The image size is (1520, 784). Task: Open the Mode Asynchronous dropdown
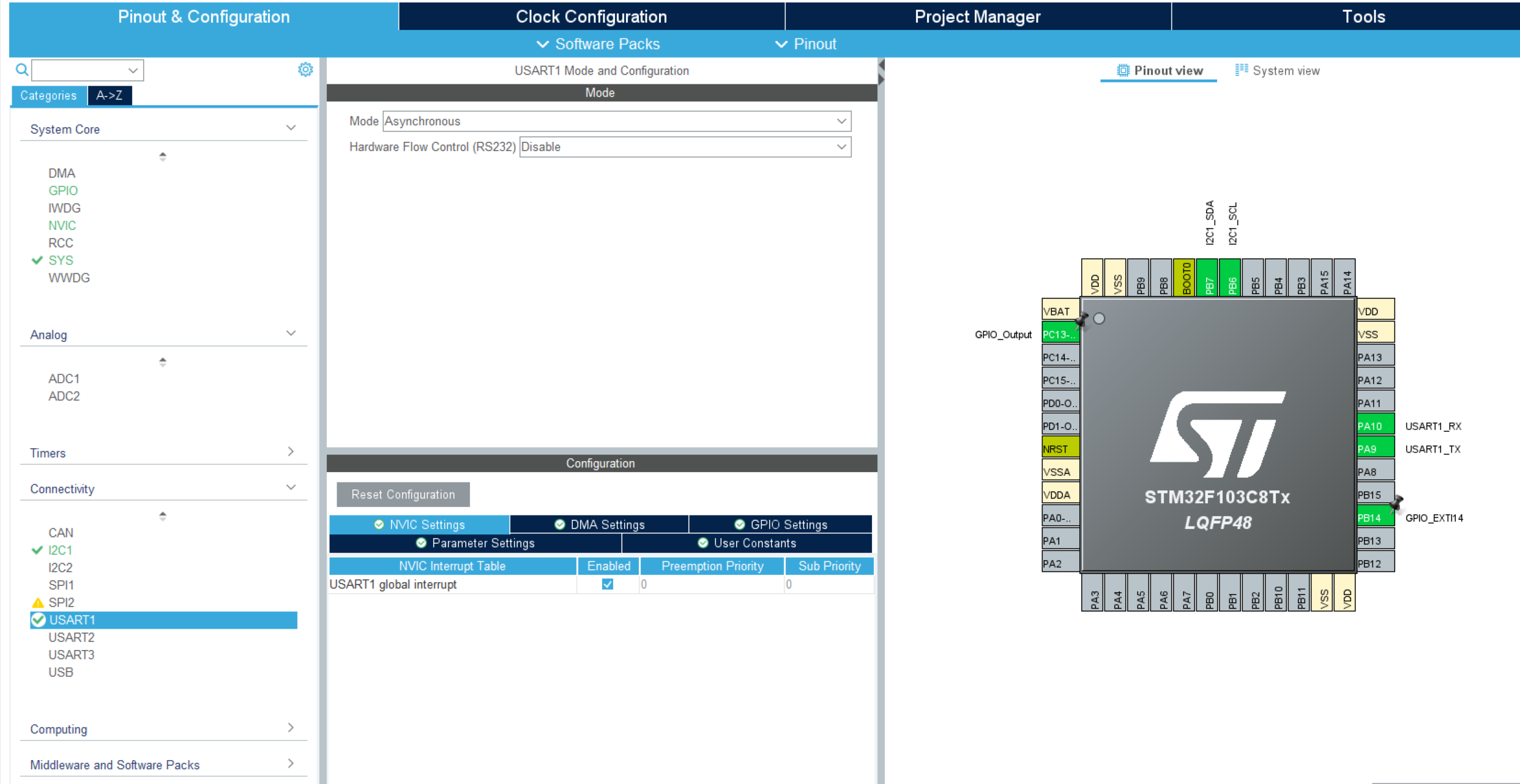(617, 121)
